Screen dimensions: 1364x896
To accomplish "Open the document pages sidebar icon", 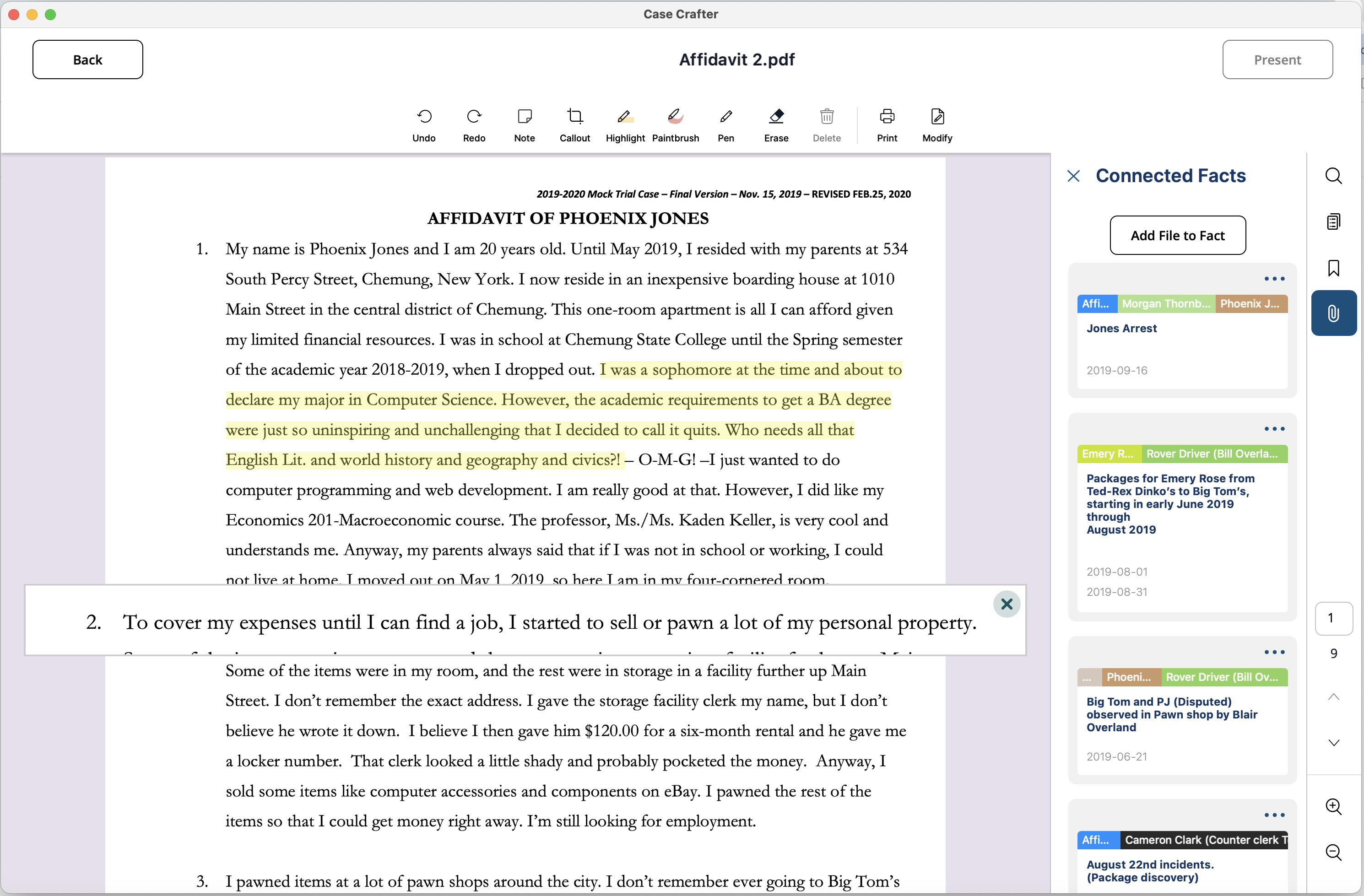I will click(1333, 221).
